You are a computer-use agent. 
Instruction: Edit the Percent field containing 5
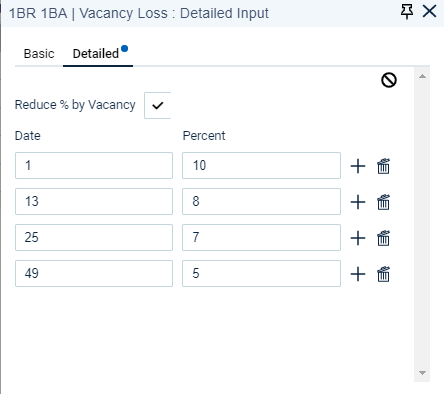tap(261, 273)
